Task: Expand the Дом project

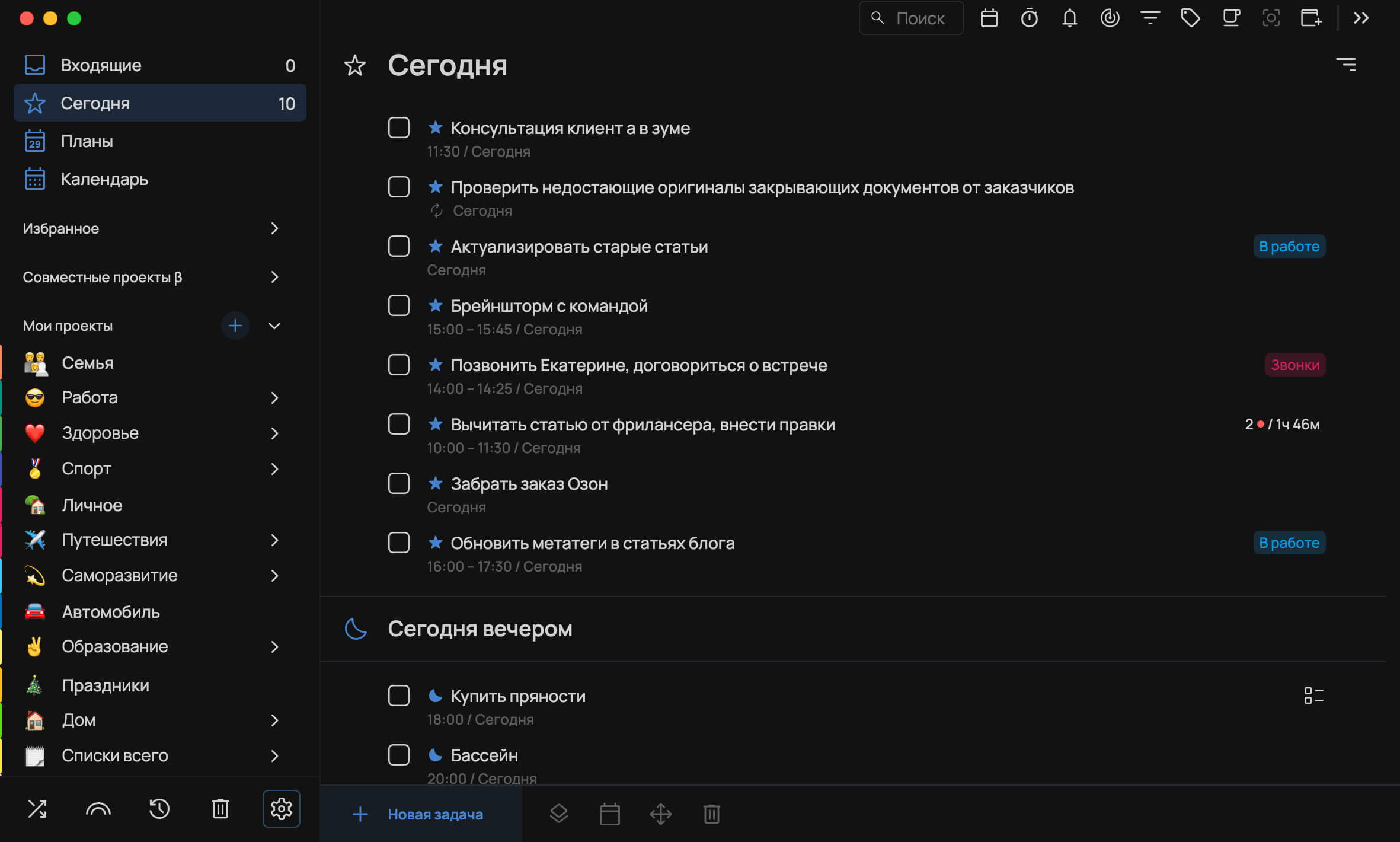Action: click(x=274, y=720)
